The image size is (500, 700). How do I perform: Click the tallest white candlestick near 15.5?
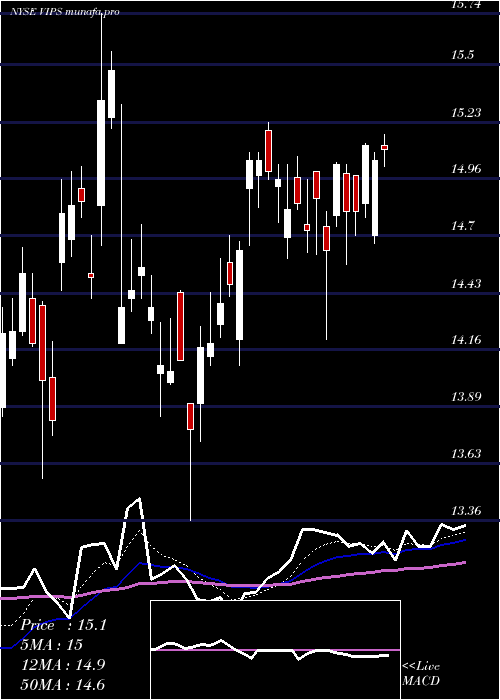click(101, 153)
